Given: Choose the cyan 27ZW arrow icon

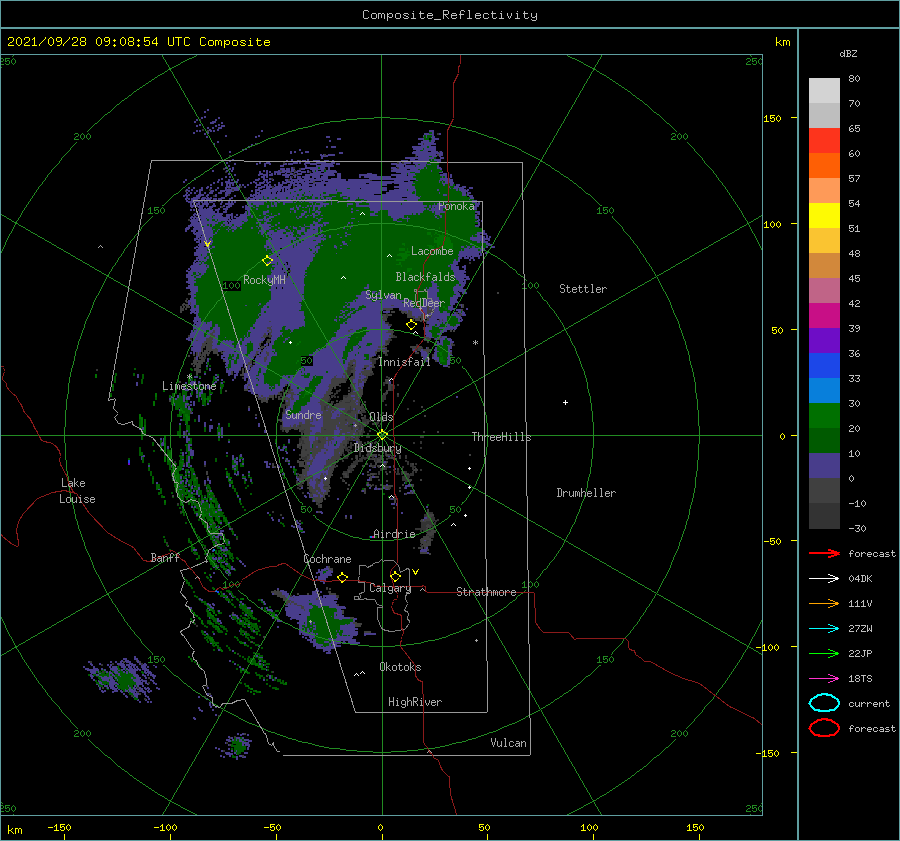Looking at the screenshot, I should pos(824,629).
